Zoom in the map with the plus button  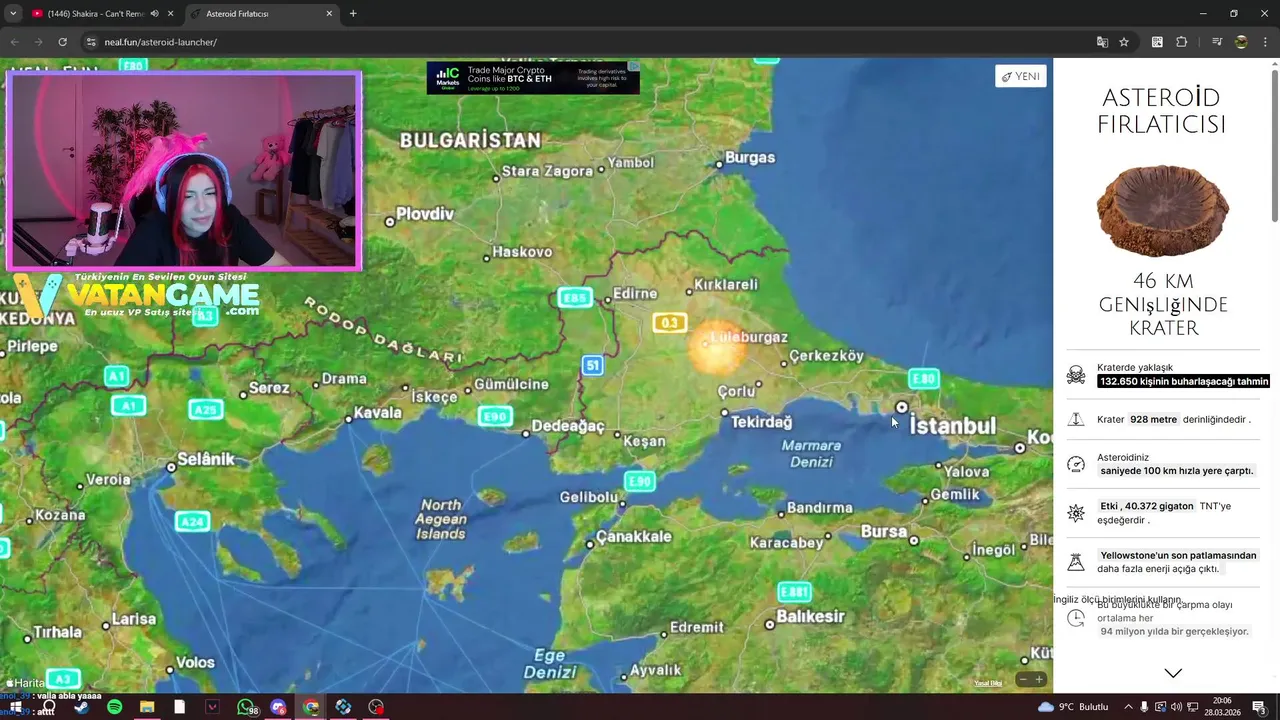tap(1039, 679)
